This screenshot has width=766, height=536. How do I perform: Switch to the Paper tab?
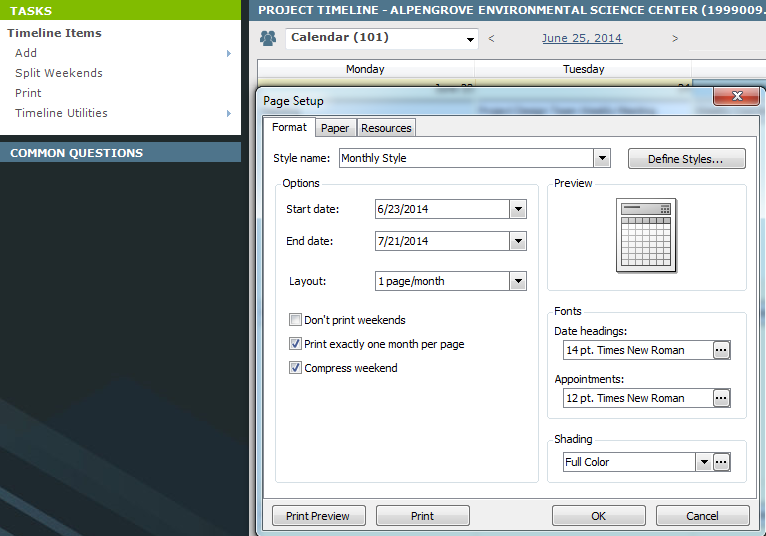[335, 128]
